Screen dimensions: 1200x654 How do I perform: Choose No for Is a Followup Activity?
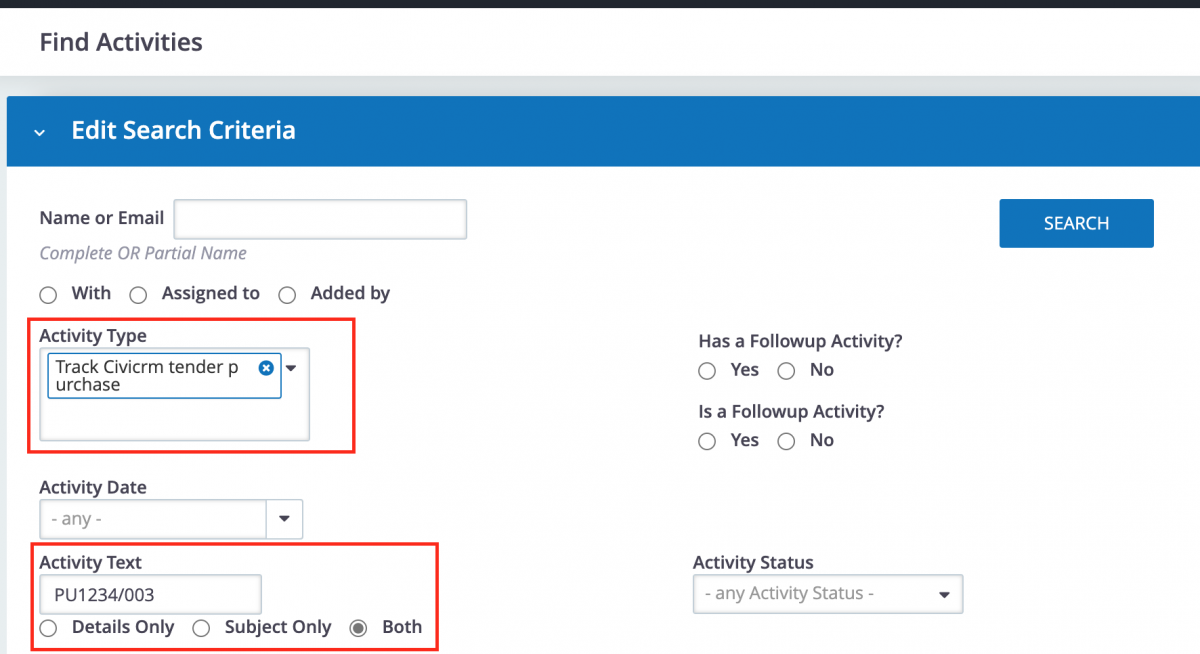(786, 441)
